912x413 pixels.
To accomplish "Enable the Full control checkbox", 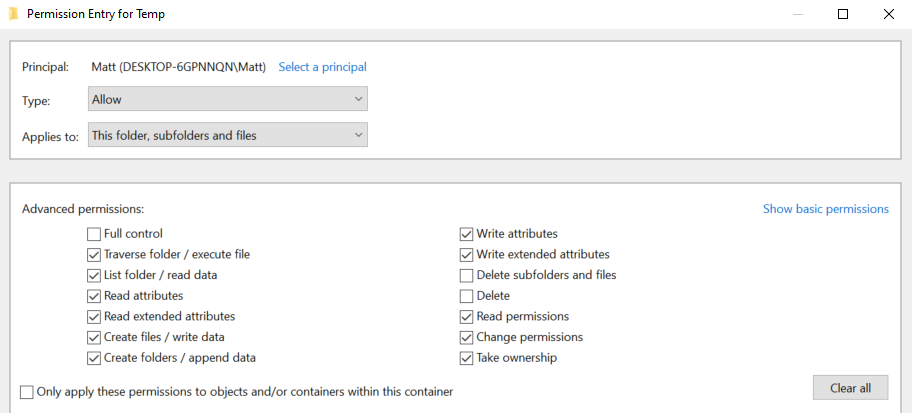I will [94, 234].
